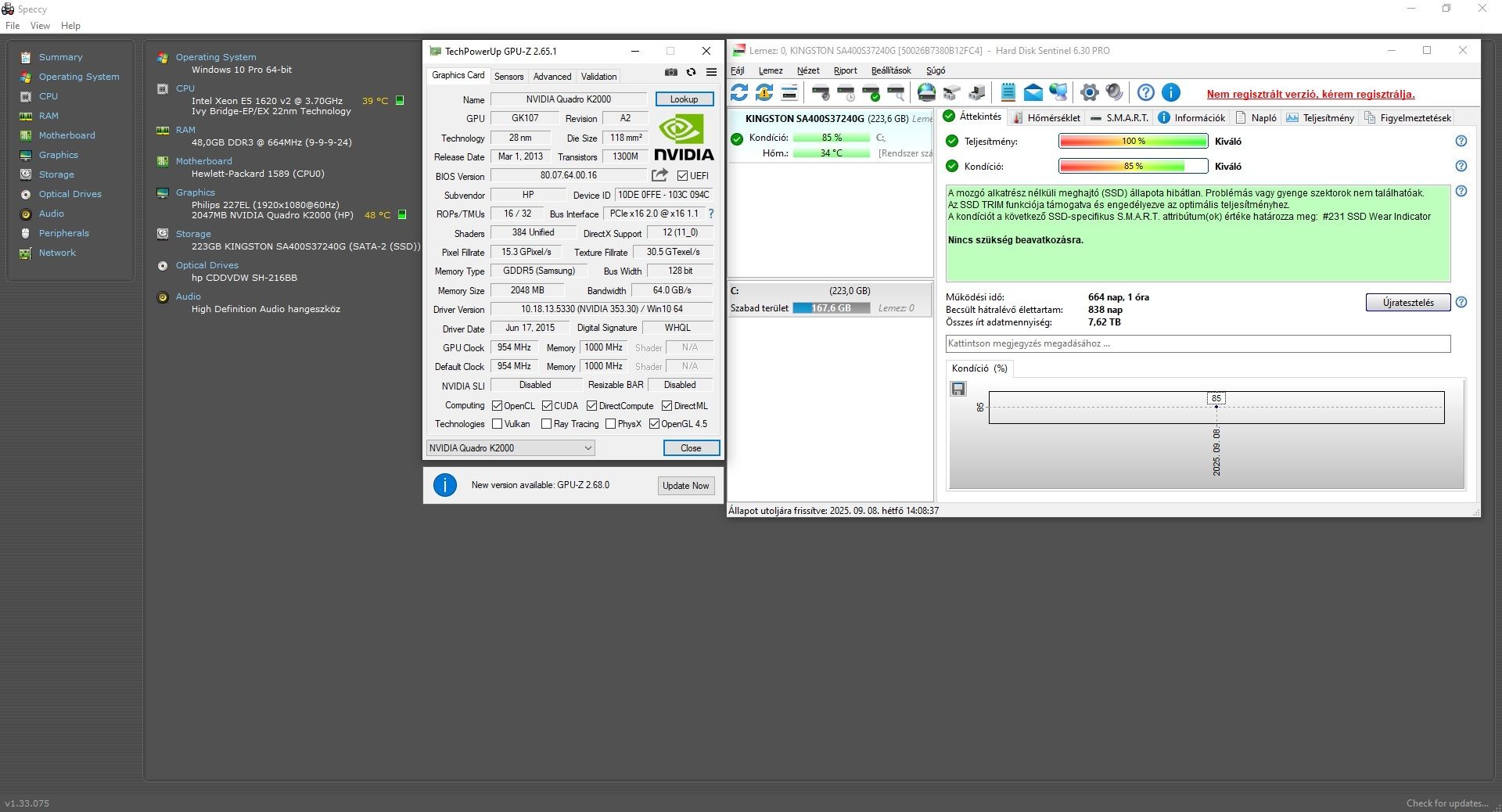Click the 100 % Teljesítmény progress bar
Viewport: 1502px width, 812px height.
click(x=1133, y=142)
